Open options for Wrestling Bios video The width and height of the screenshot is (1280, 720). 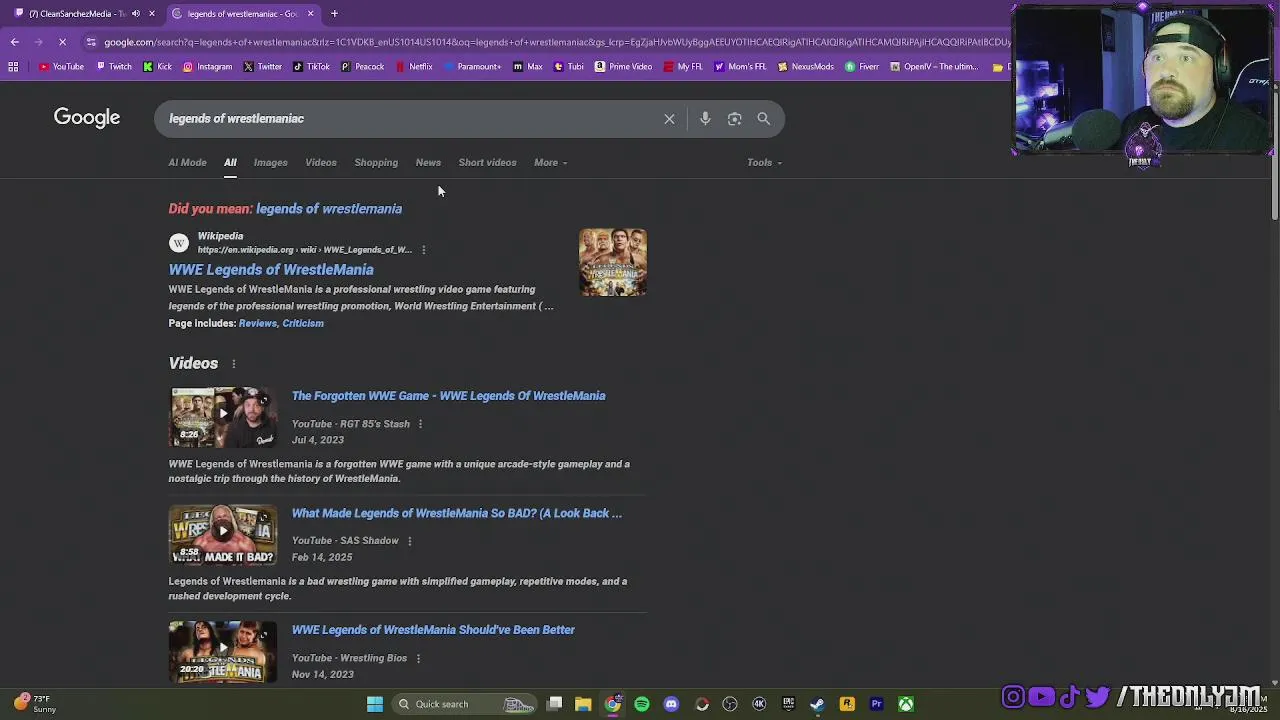418,658
